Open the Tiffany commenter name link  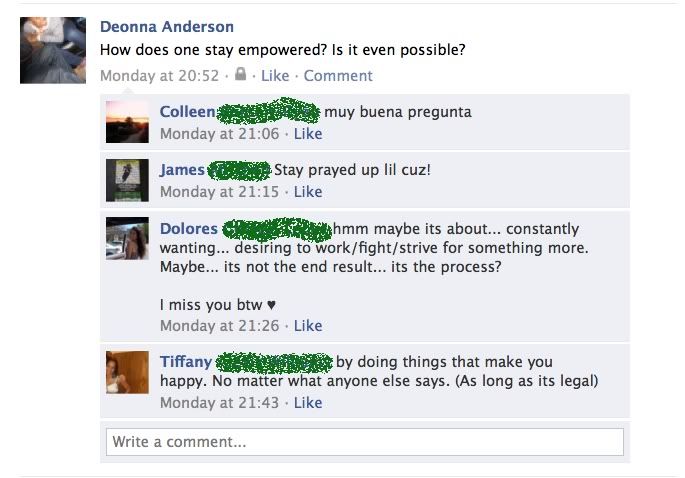tap(186, 362)
